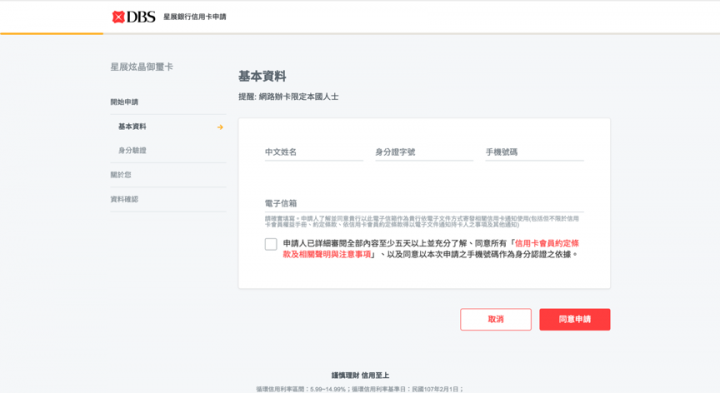Focus the 身分證字號 input field

coord(424,152)
